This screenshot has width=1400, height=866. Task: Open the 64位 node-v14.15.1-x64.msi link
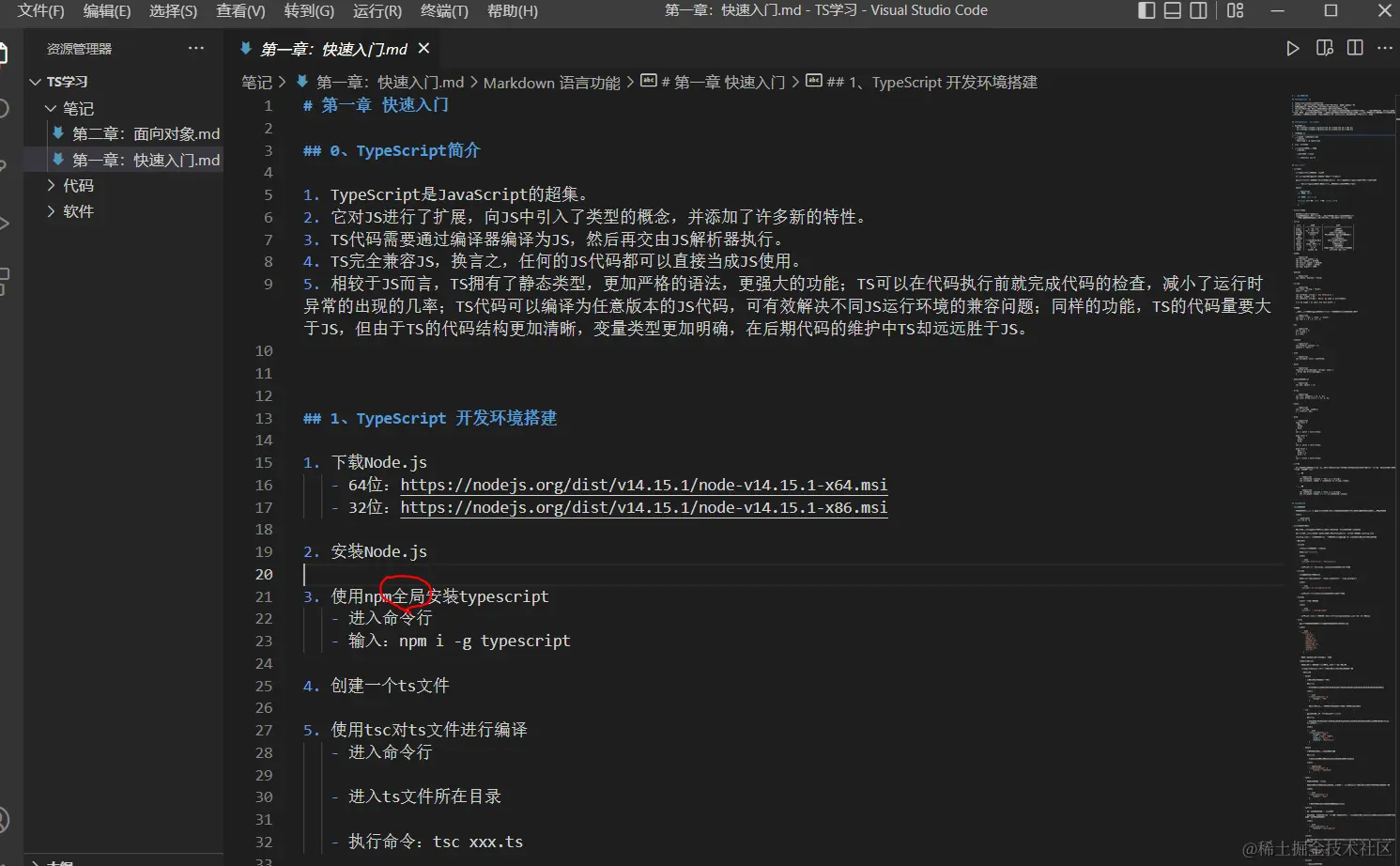pos(643,485)
